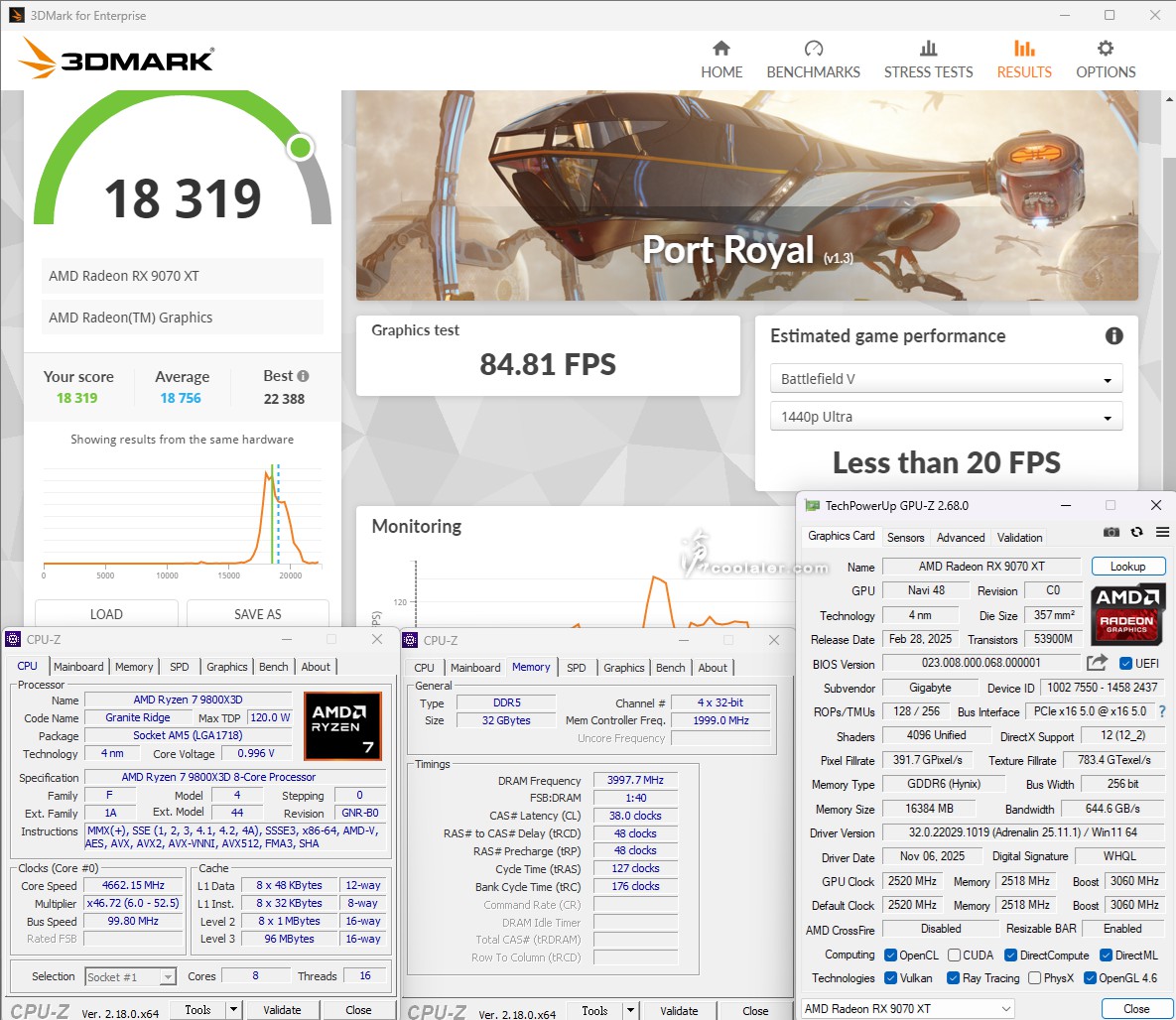This screenshot has width=1176, height=1020.
Task: Open Stress Tests bar chart icon
Action: click(929, 49)
